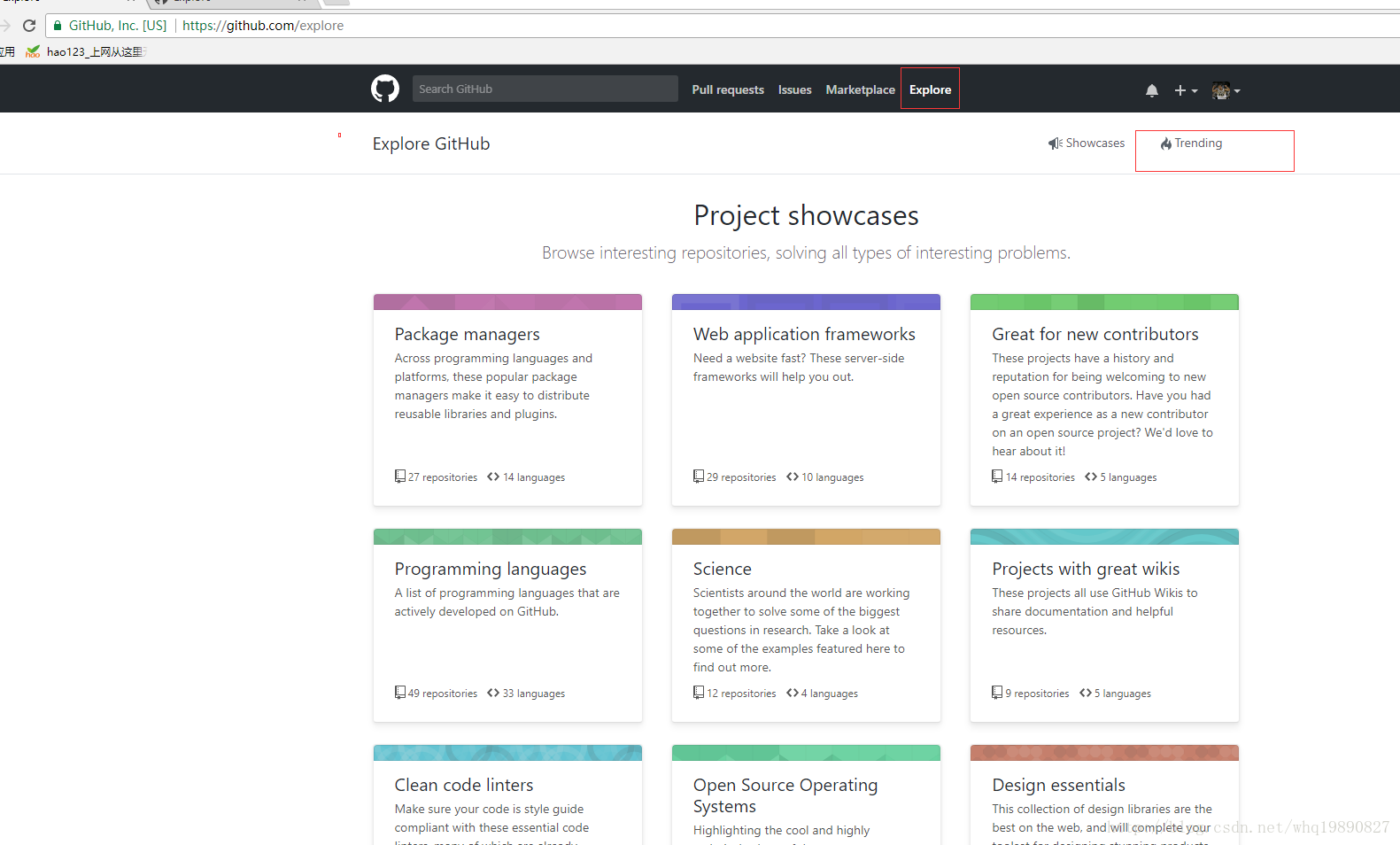The image size is (1400, 845).
Task: Switch to the Showcases tab
Action: (x=1087, y=143)
